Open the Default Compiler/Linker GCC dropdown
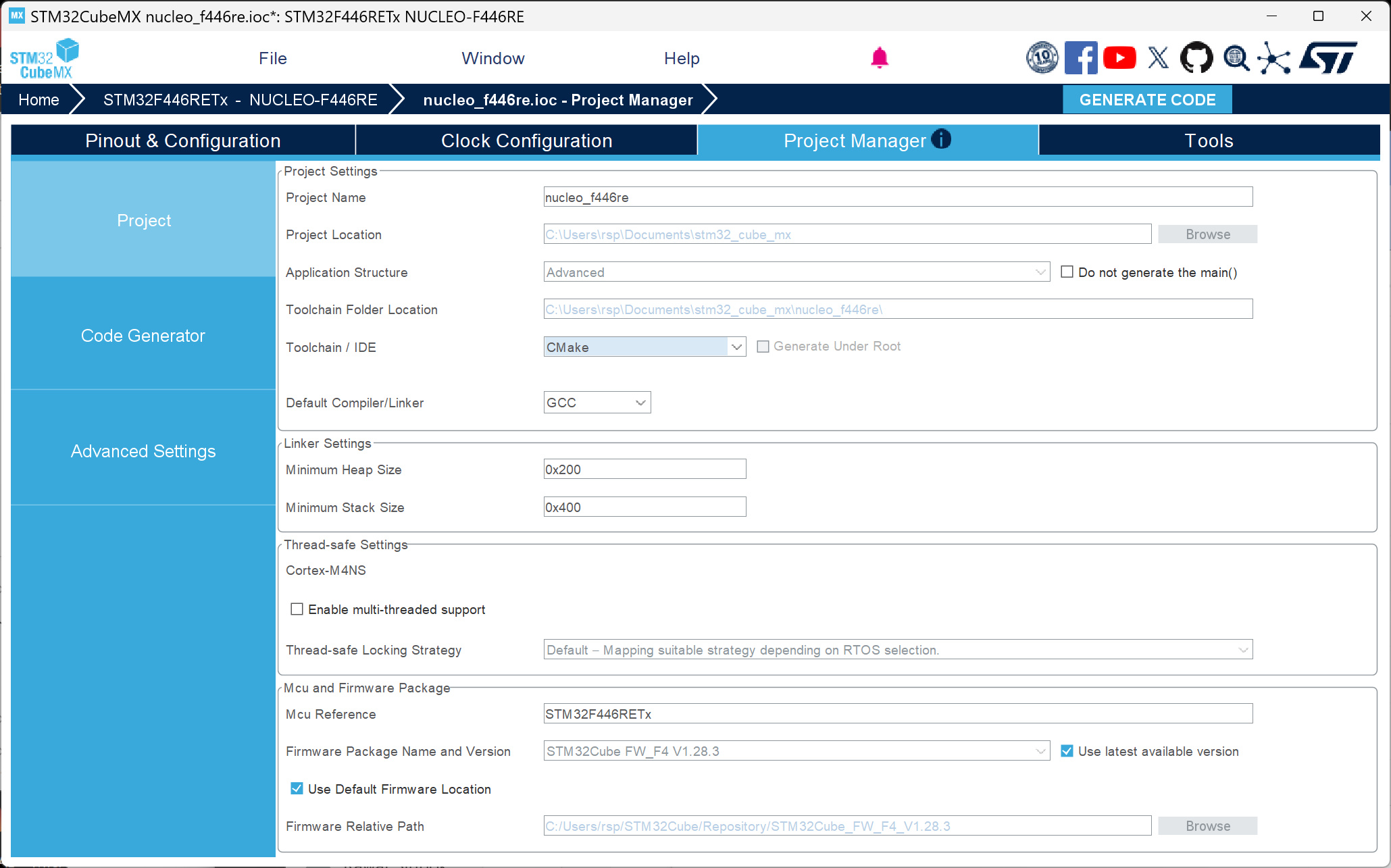 click(x=640, y=403)
